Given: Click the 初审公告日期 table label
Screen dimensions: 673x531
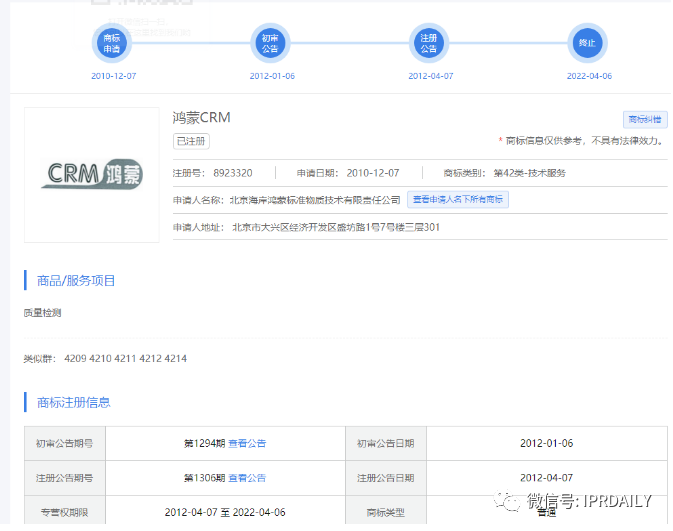Looking at the screenshot, I should 386,443.
